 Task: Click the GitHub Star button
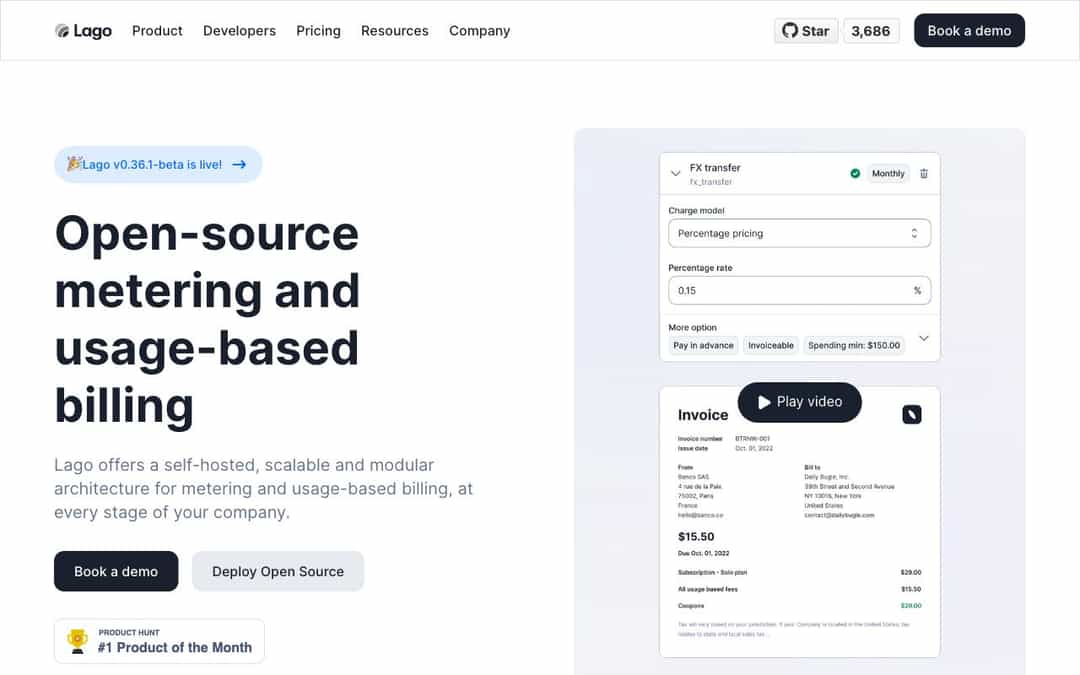(x=806, y=31)
